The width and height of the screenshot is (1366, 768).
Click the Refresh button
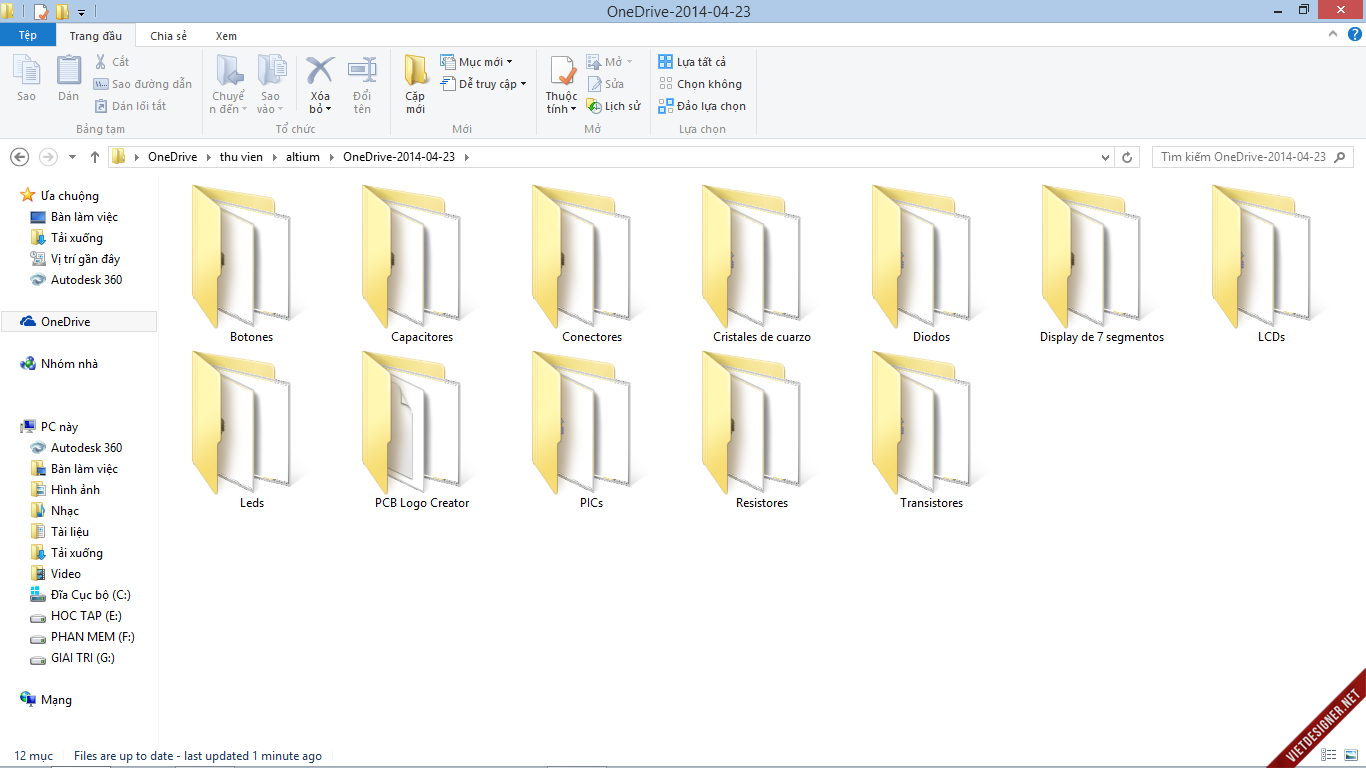1128,157
